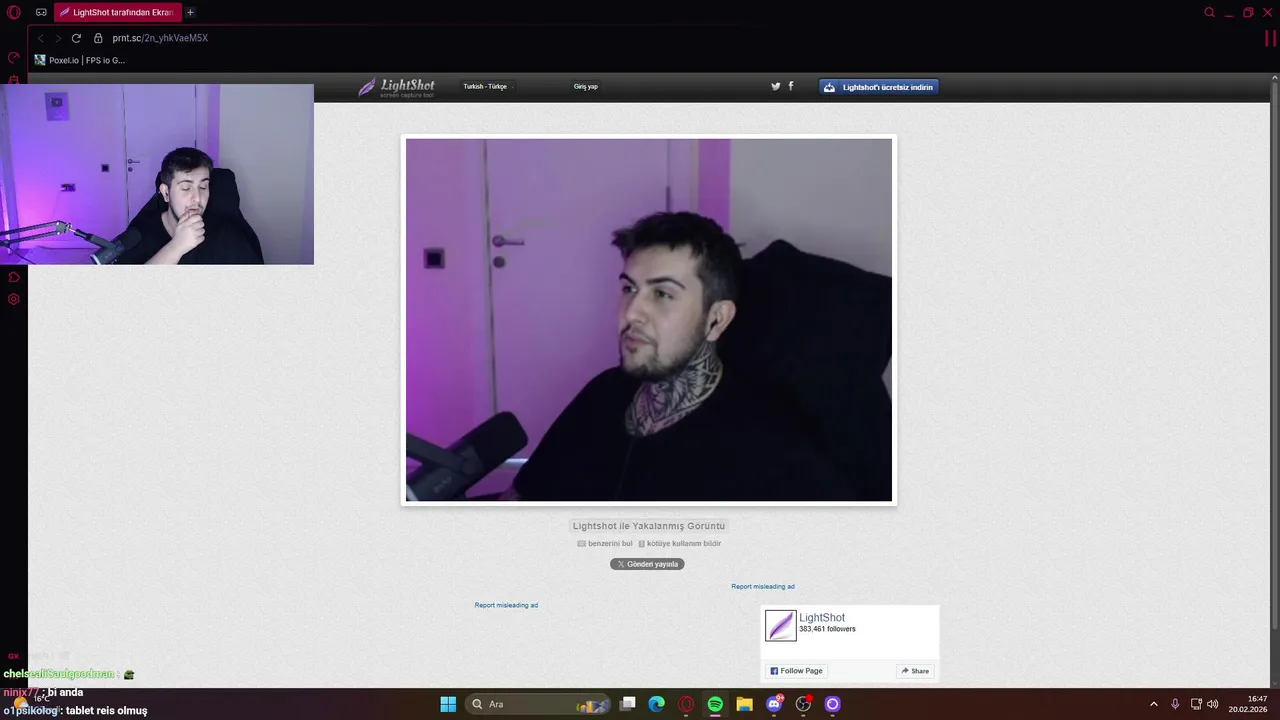Click LightShot name in Facebook widget
Viewport: 1280px width, 720px height.
(x=822, y=618)
